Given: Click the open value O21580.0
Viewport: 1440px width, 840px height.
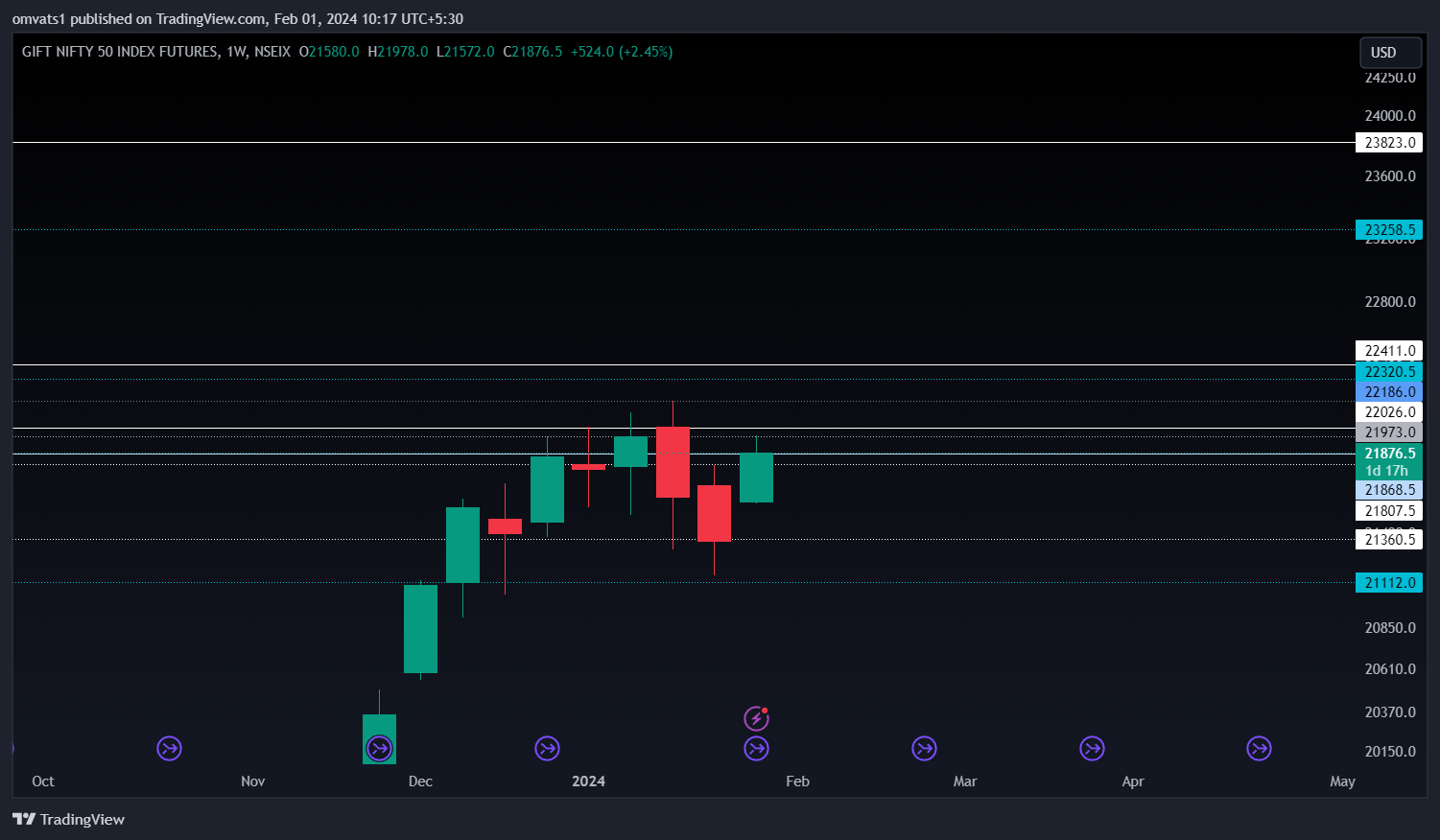Looking at the screenshot, I should [x=329, y=52].
